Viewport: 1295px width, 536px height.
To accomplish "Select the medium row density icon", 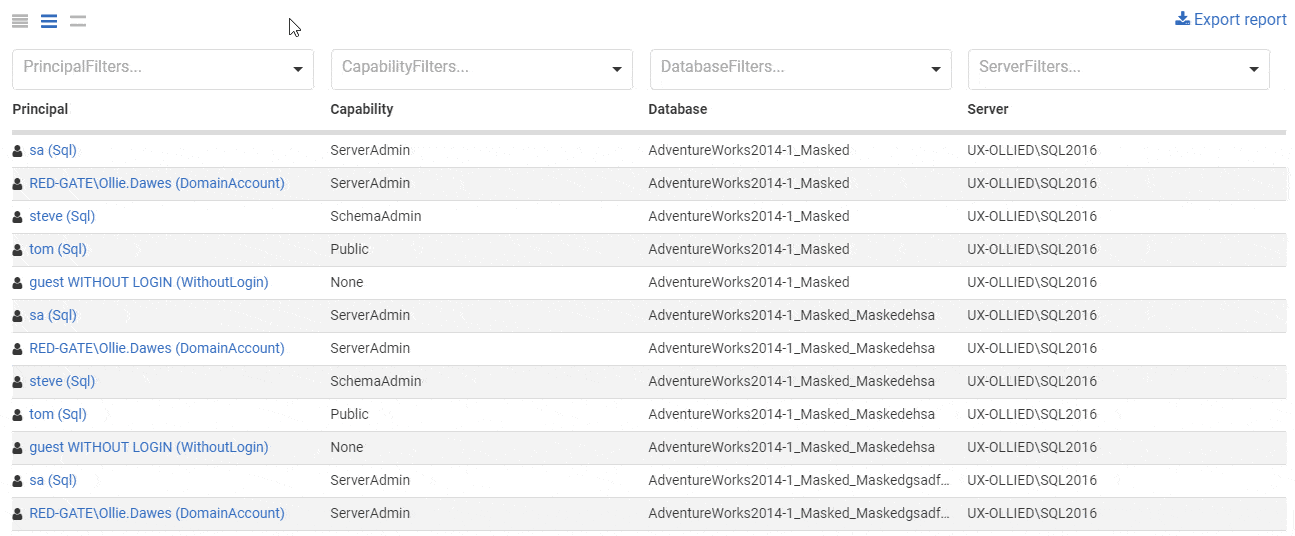I will coord(49,21).
